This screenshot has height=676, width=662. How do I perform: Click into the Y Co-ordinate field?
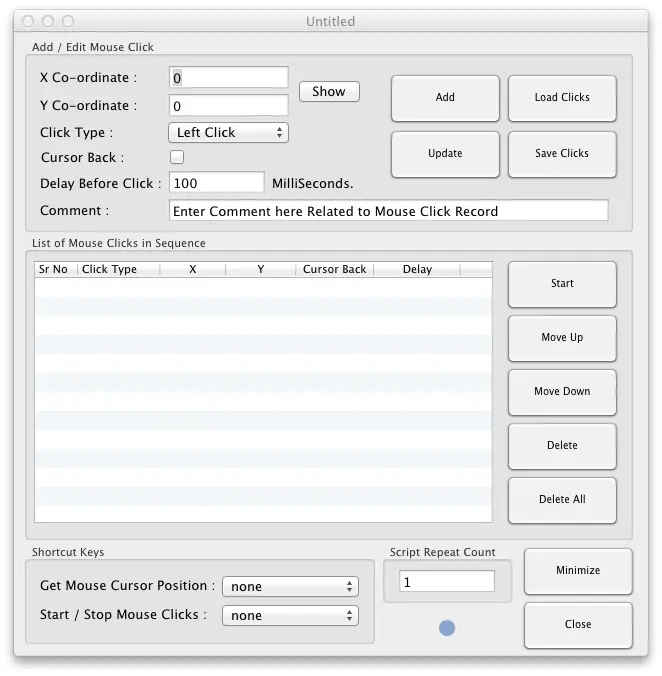click(229, 105)
